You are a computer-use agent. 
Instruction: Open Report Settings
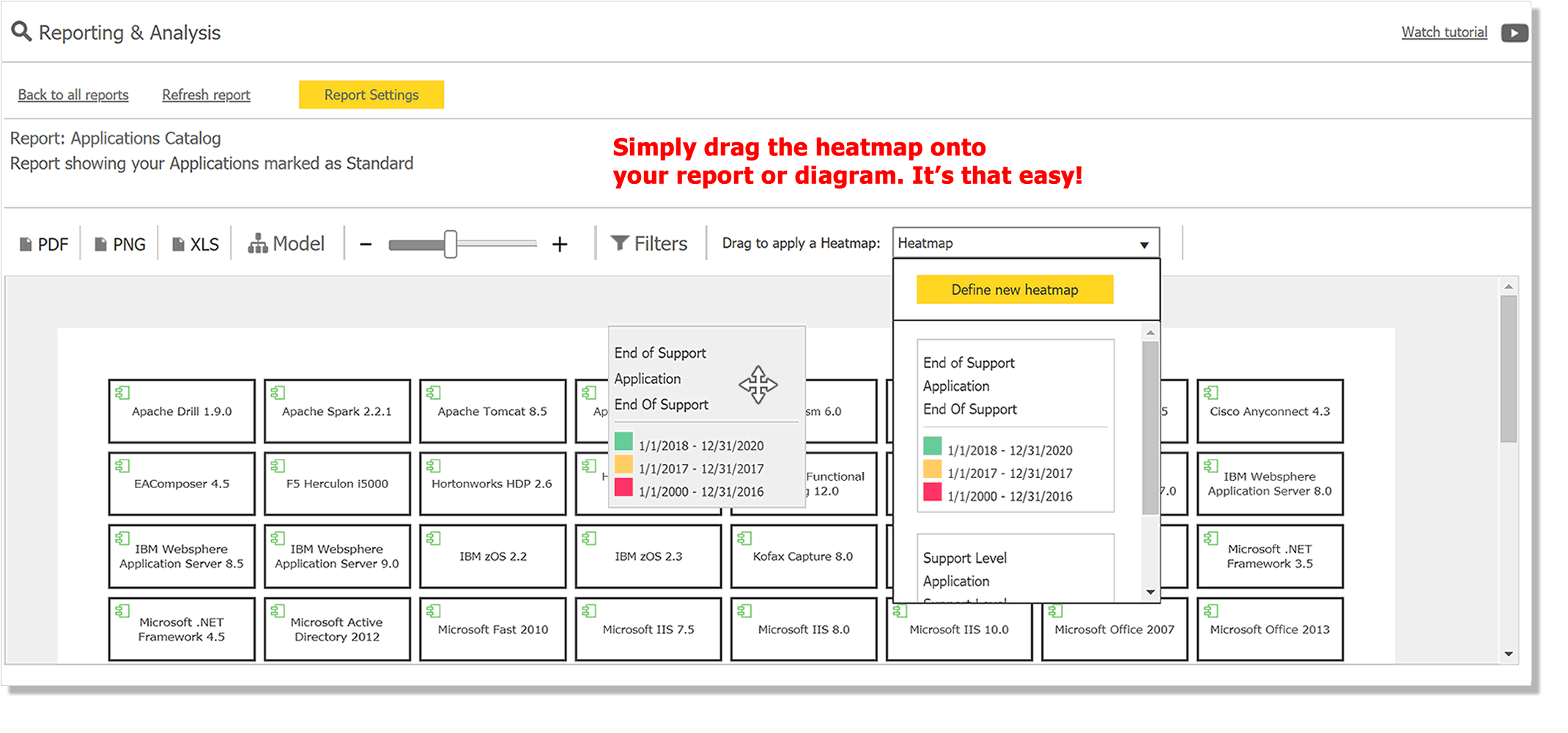[x=371, y=95]
